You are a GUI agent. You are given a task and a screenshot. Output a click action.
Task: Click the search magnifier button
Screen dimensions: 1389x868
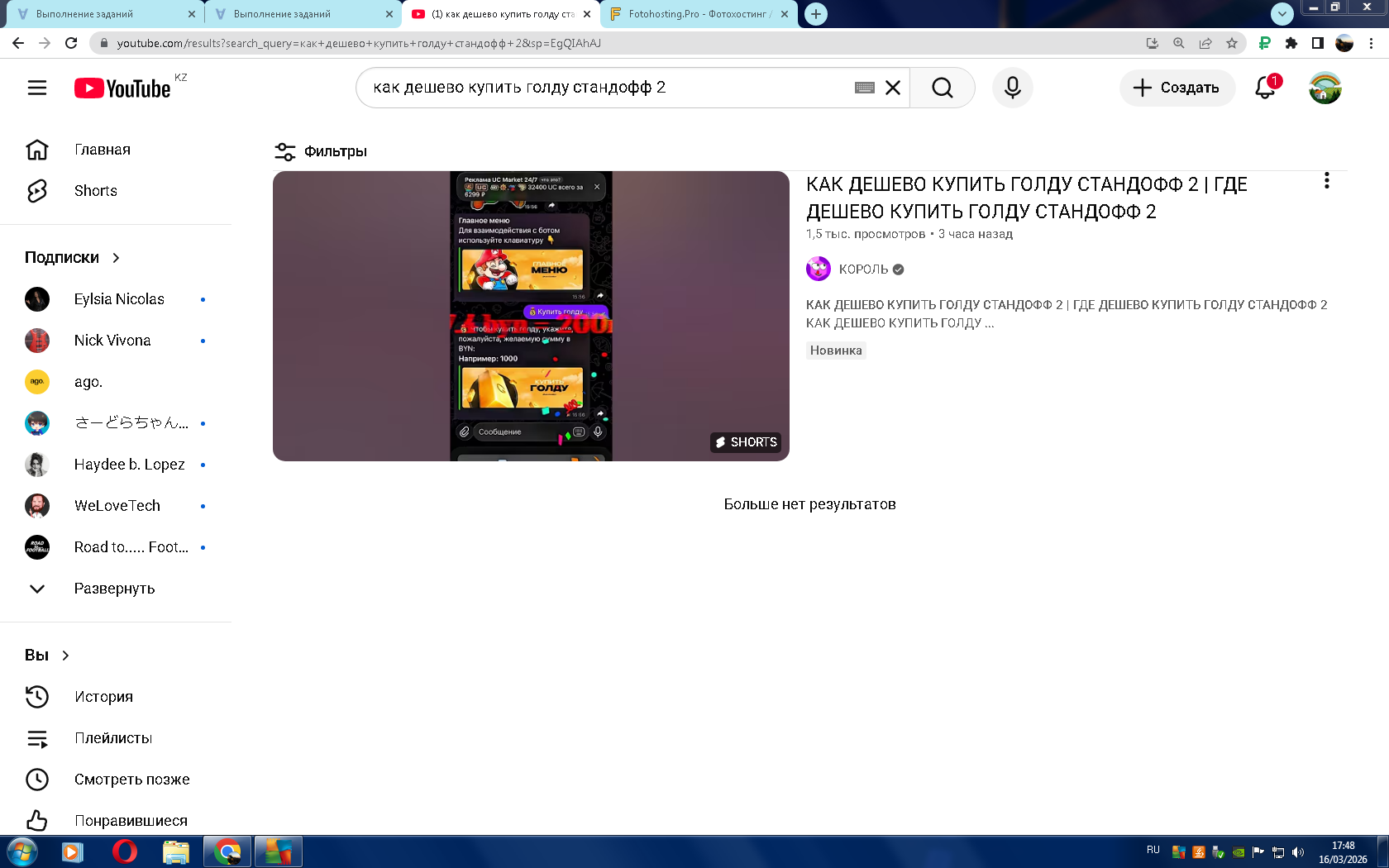tap(942, 88)
